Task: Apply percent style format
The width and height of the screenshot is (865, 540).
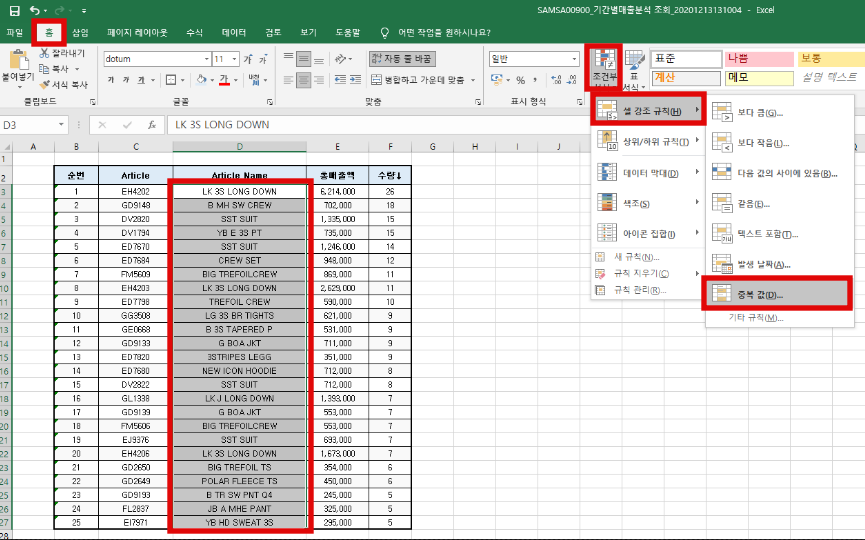Action: [x=520, y=80]
